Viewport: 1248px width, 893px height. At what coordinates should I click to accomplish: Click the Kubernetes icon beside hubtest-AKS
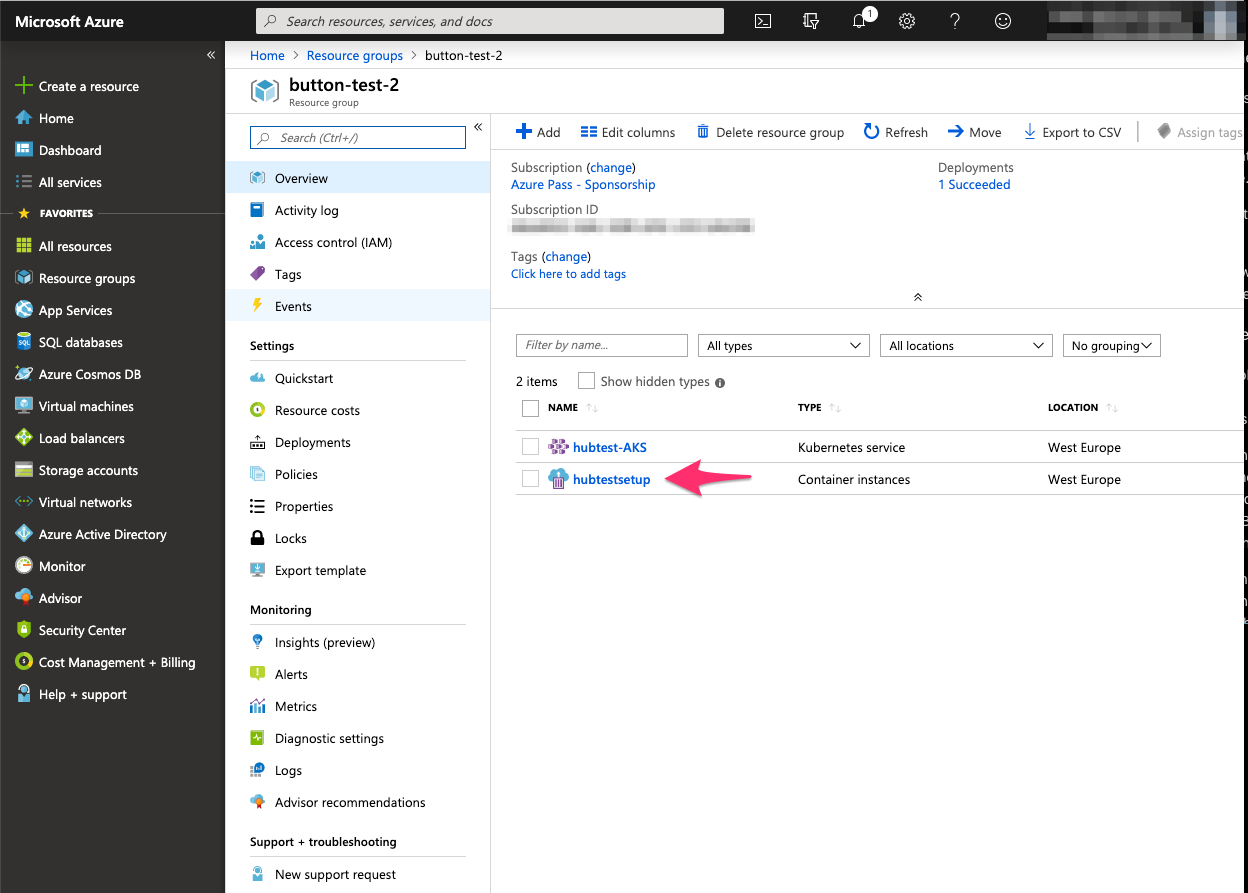click(x=558, y=447)
